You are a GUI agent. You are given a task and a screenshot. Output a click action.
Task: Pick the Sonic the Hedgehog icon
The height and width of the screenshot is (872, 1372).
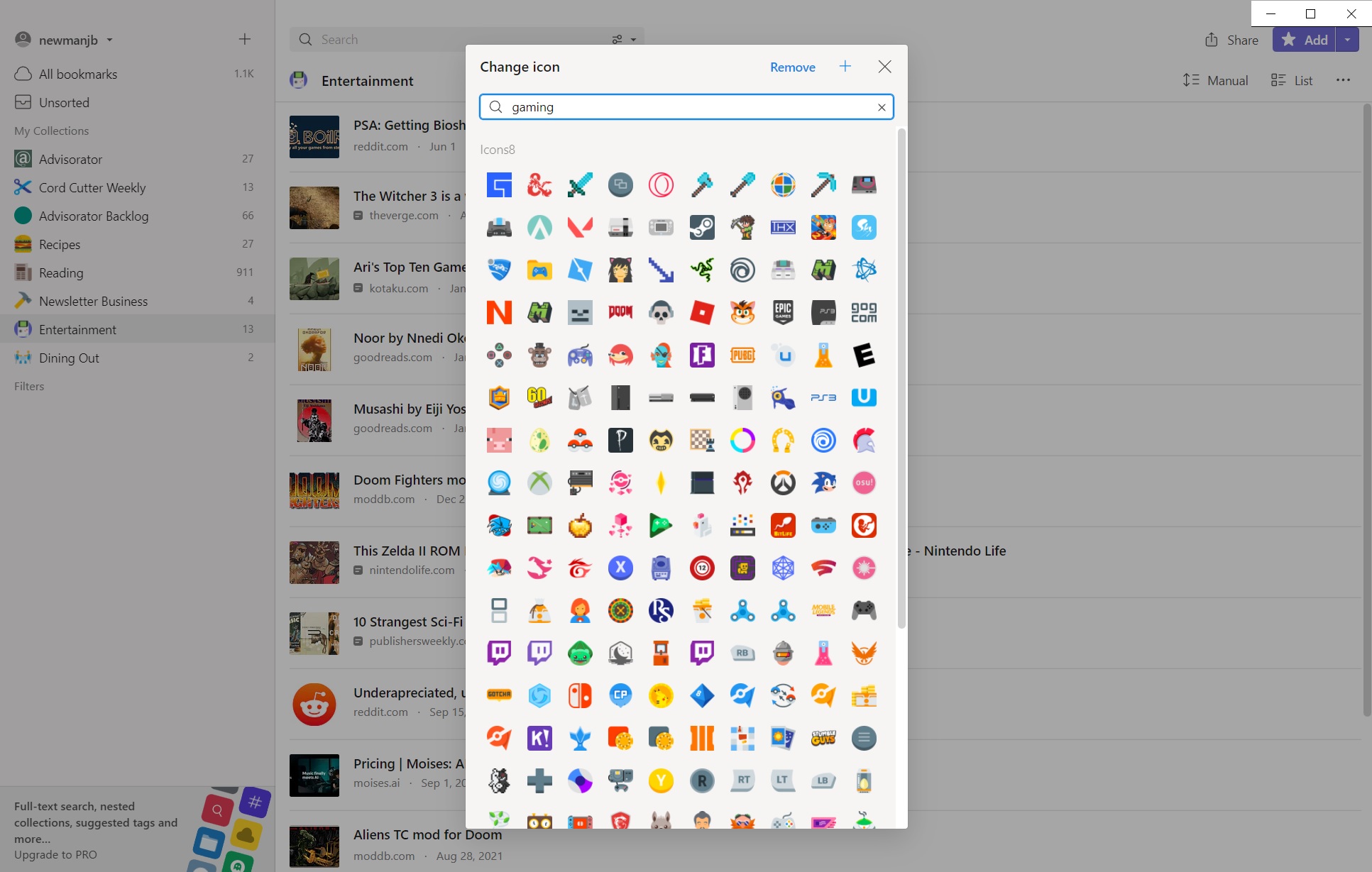click(x=823, y=482)
